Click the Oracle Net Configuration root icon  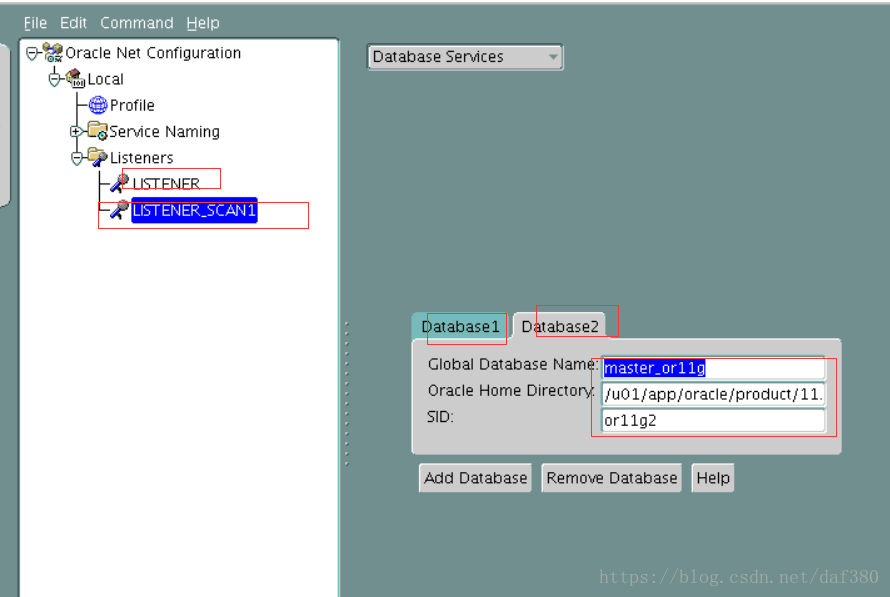point(53,52)
